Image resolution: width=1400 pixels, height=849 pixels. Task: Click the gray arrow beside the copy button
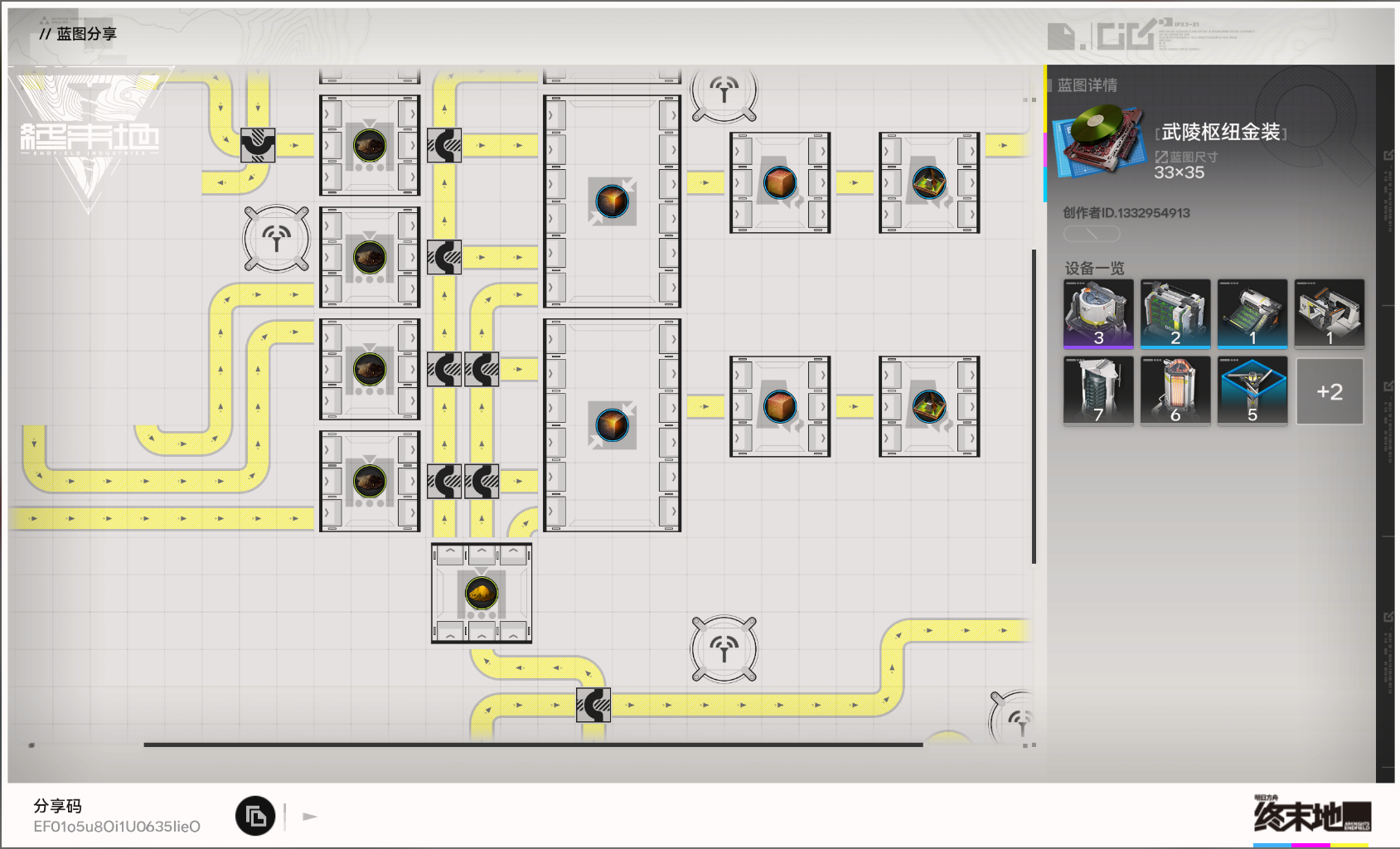point(310,817)
